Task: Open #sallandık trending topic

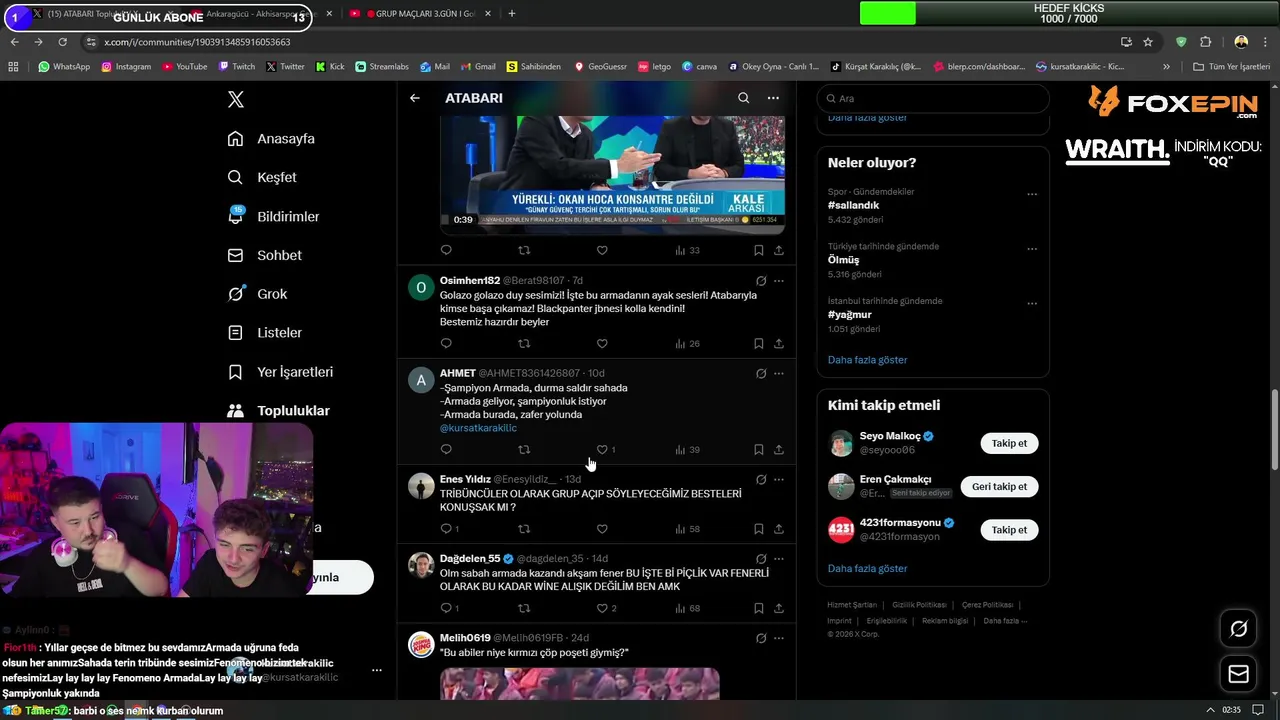Action: click(x=854, y=205)
